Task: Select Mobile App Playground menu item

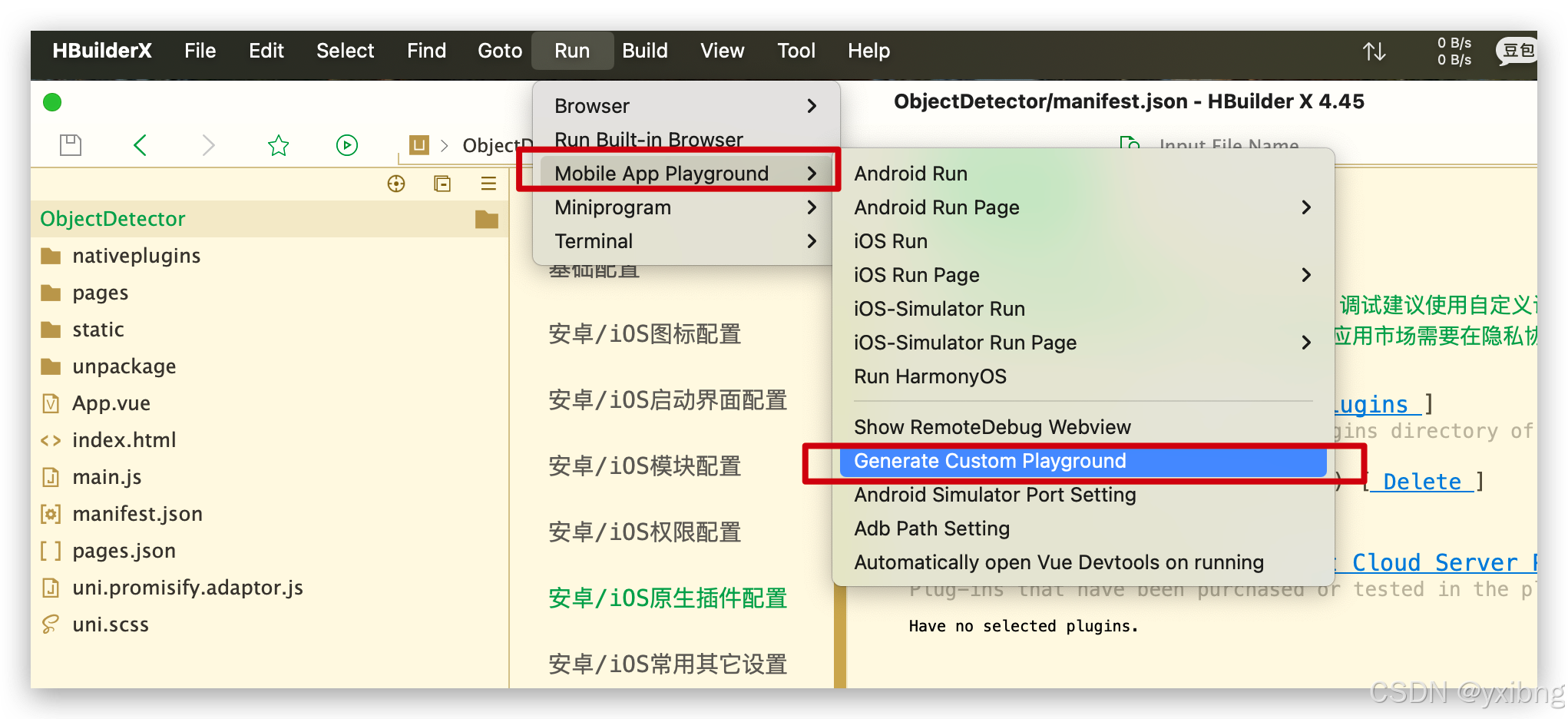Action: (686, 174)
